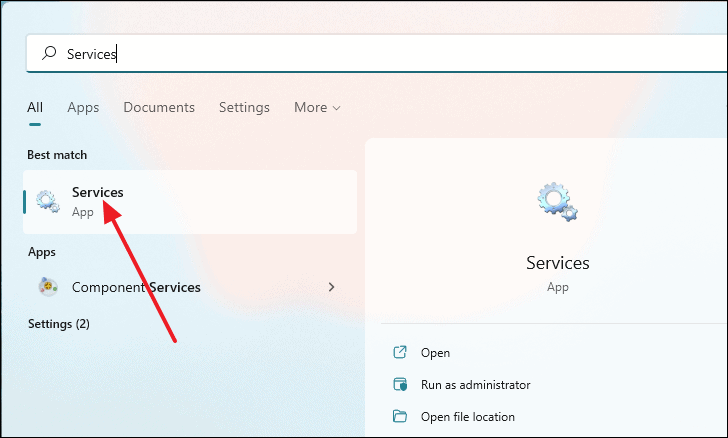Click the Services title in the preview pane
The image size is (728, 438).
558,263
